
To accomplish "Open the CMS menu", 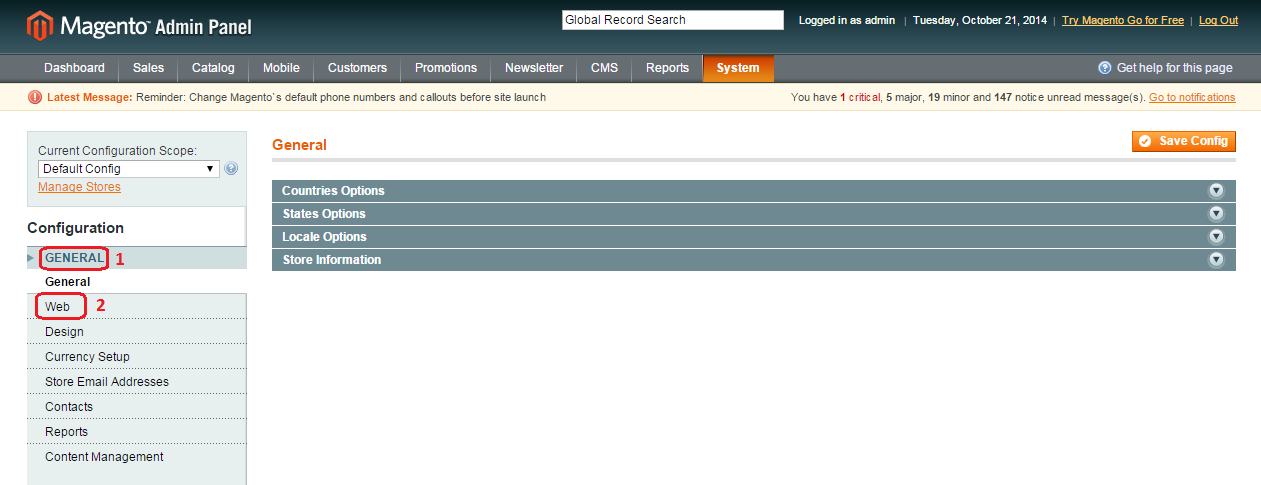I will pos(605,68).
